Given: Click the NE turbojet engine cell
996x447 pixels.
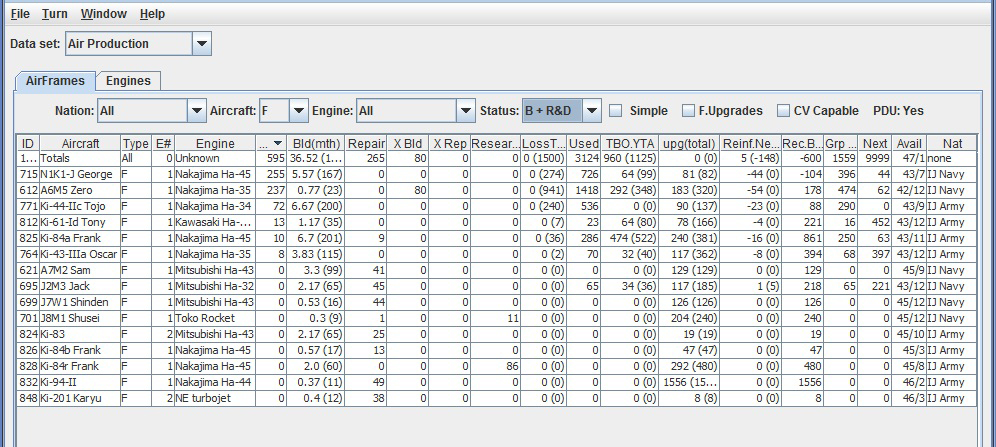Looking at the screenshot, I should point(215,398).
